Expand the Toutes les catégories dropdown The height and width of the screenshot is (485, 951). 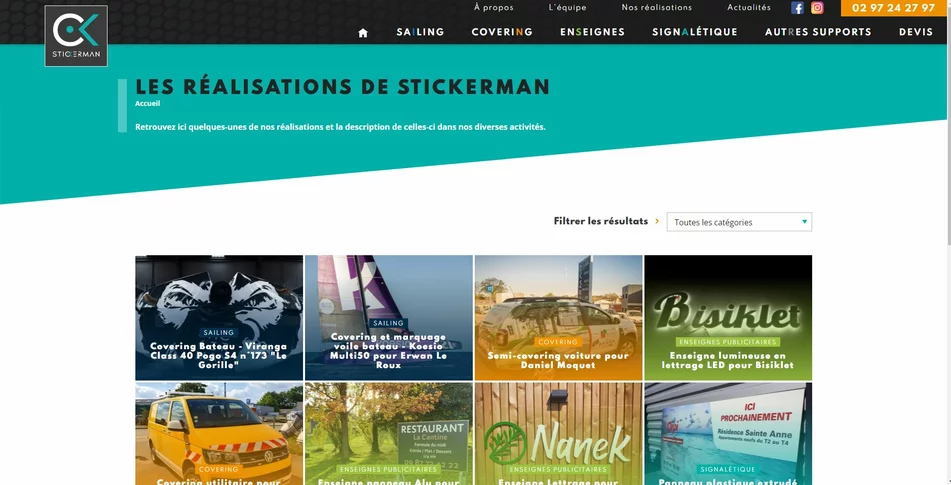click(x=739, y=222)
